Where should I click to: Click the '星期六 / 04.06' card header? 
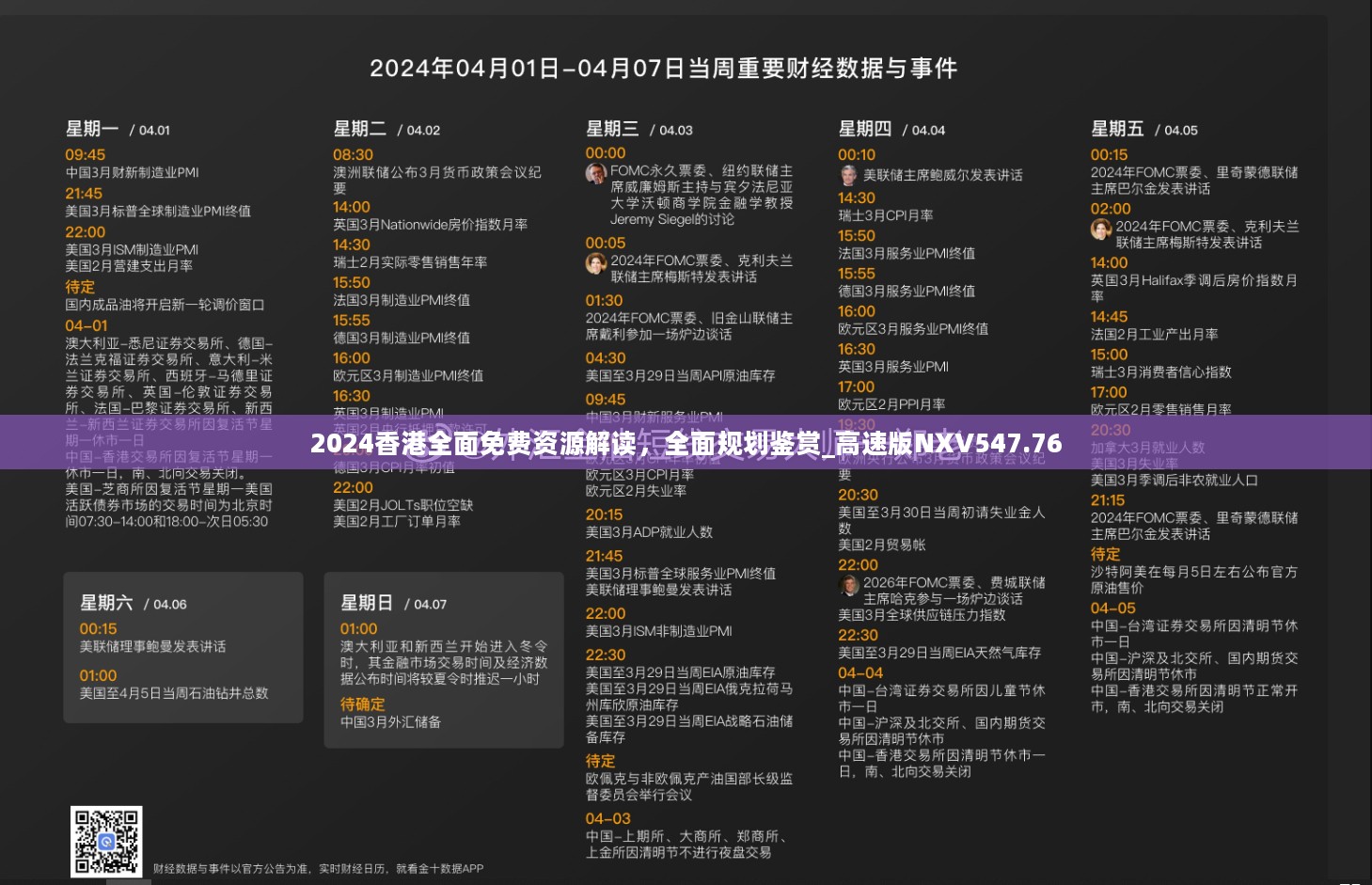click(x=133, y=604)
